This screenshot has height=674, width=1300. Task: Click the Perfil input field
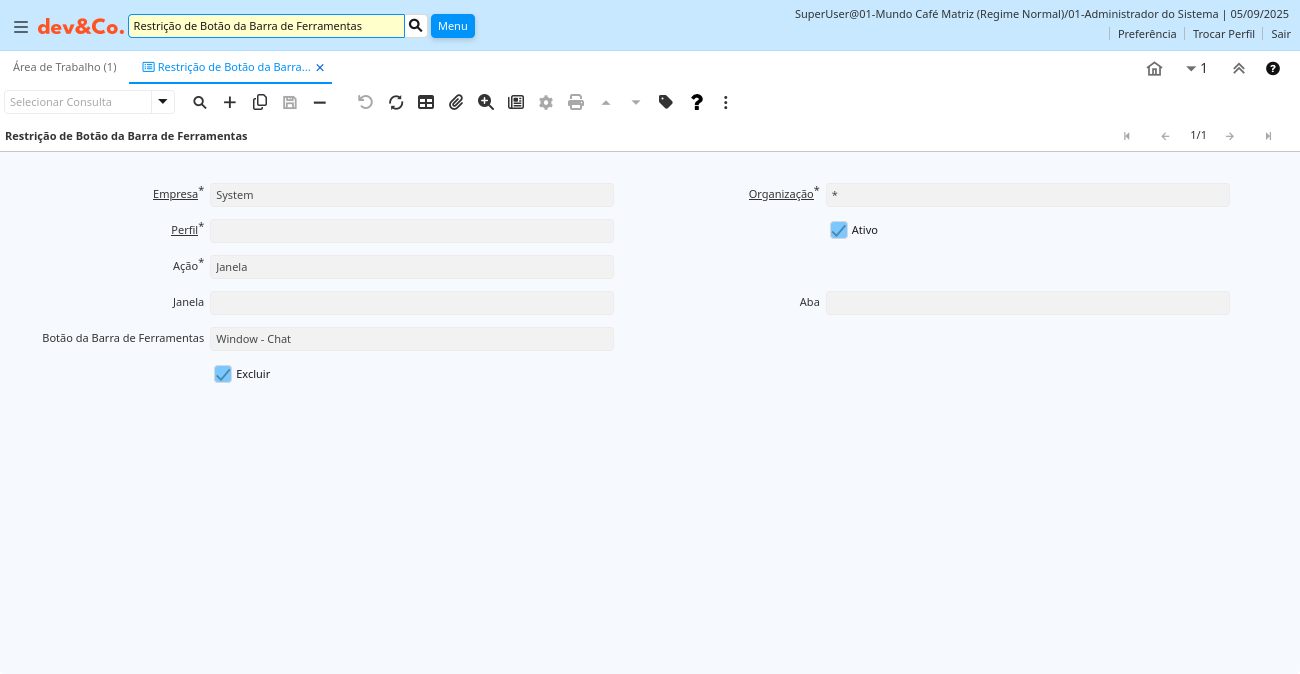(412, 231)
